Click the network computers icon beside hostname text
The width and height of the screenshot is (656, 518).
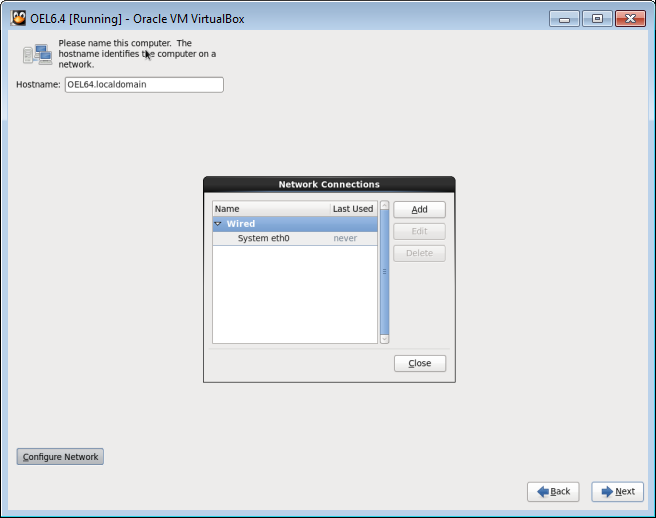point(37,54)
